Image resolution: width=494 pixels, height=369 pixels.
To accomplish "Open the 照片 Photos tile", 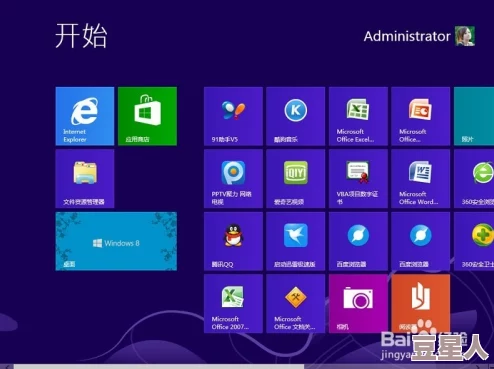I will click(474, 116).
